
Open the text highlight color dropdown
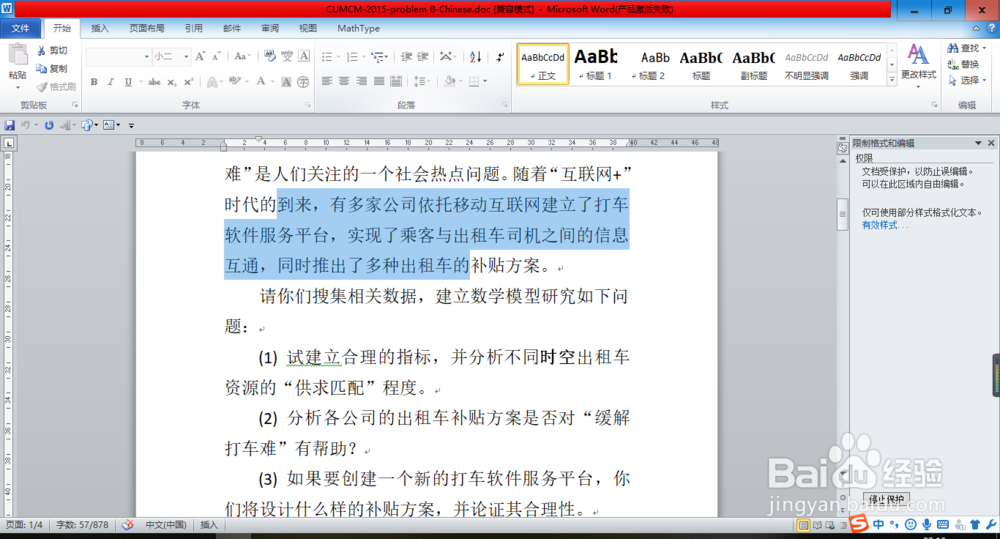click(x=247, y=82)
